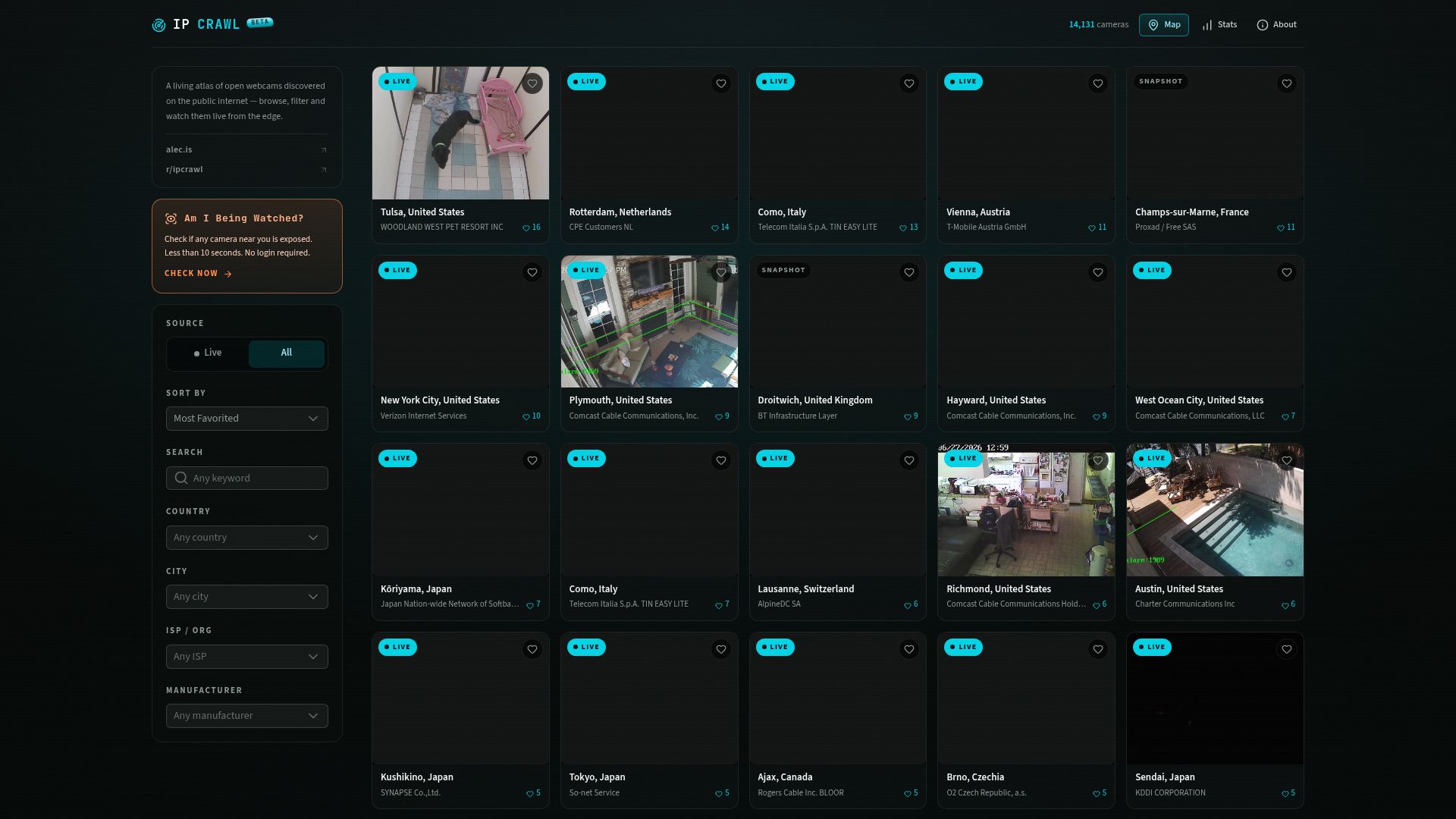
Task: Click the Am I Being Watched? heading
Action: point(244,218)
